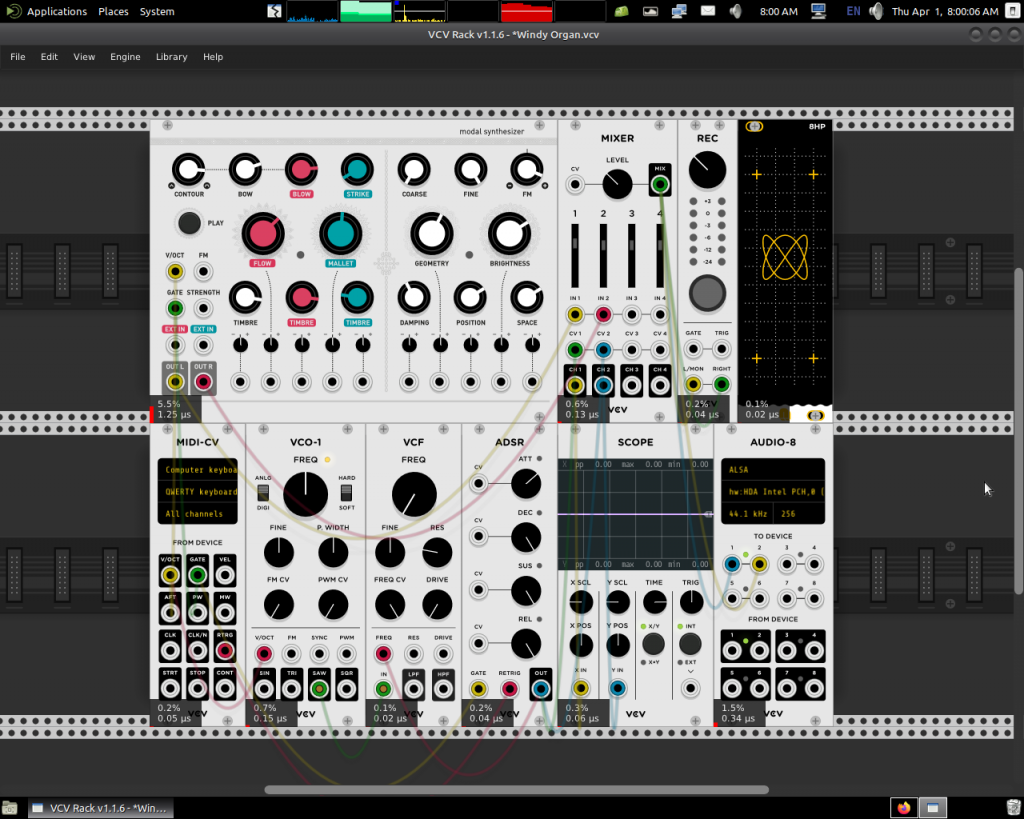This screenshot has height=819, width=1024.
Task: Click Audio-8 TO DEVICE input 2 jack
Action: pyautogui.click(x=759, y=564)
